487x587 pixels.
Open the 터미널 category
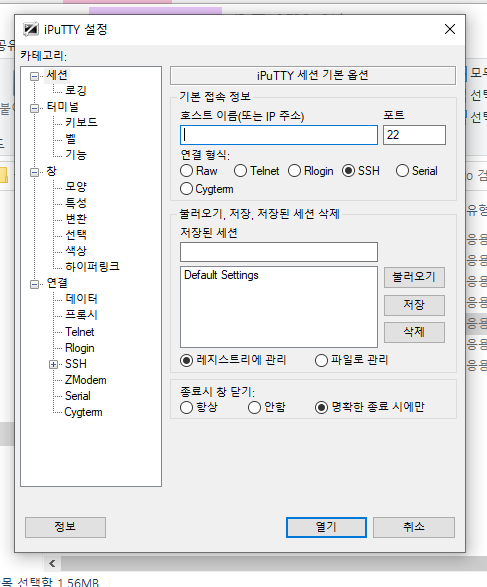(x=63, y=107)
